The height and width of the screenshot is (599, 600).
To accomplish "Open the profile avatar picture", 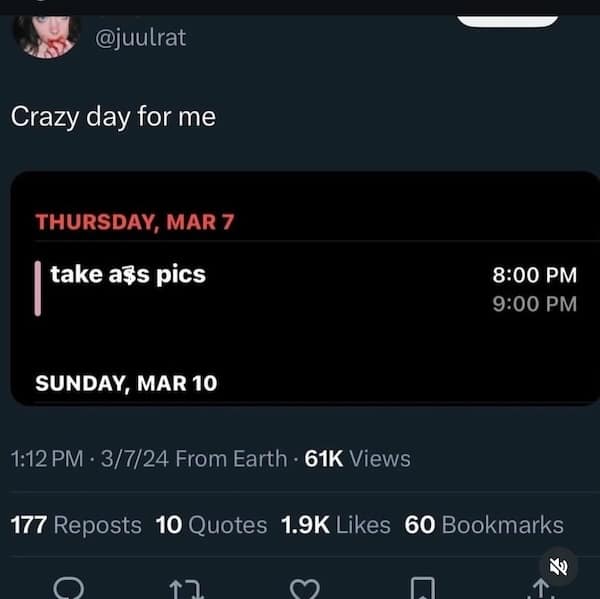I will (x=46, y=34).
